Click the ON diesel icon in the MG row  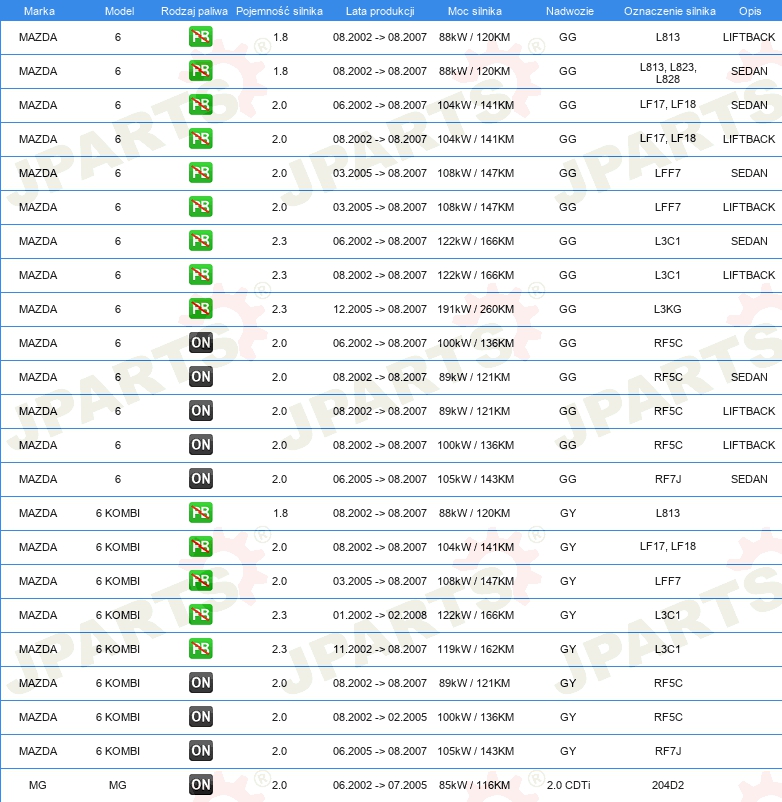200,785
